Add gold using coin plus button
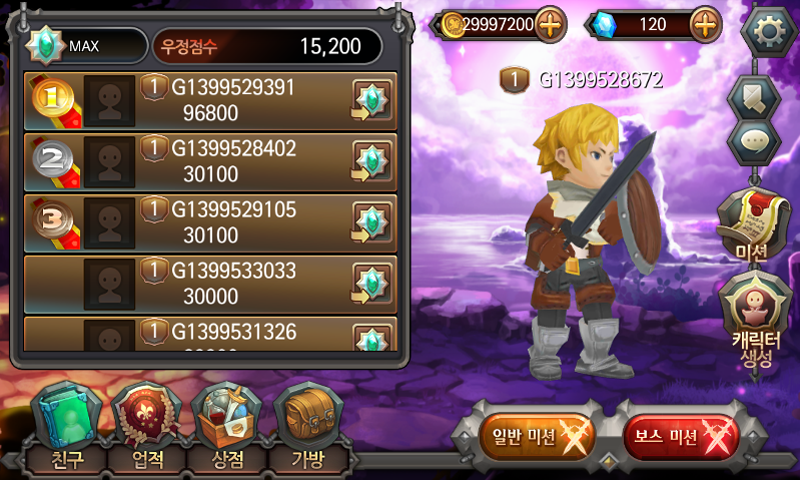800x480 pixels. [x=550, y=24]
